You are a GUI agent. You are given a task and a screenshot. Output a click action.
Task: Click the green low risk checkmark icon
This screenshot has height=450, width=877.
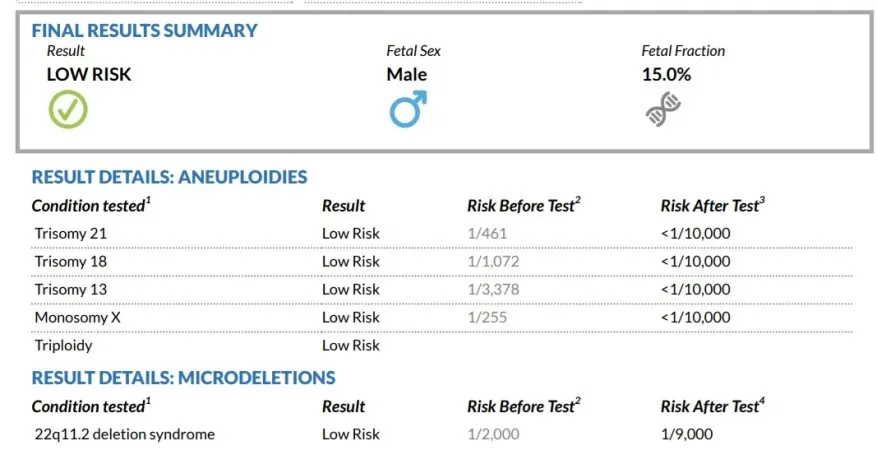68,109
